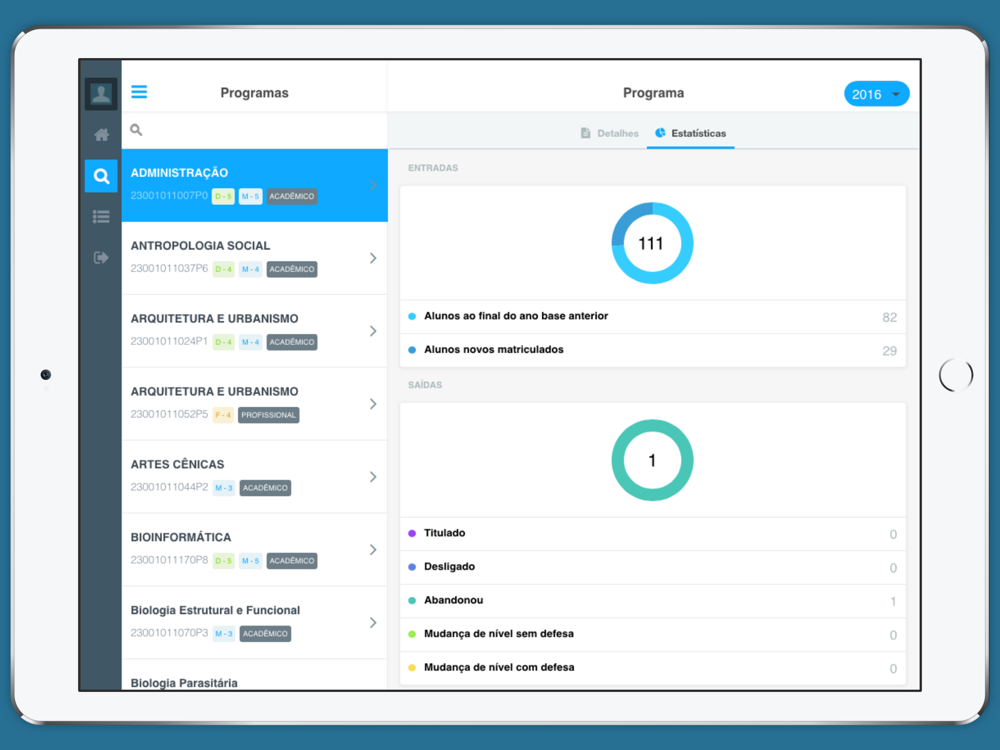Switch to the Detalhes tab
This screenshot has height=750, width=1000.
(609, 133)
